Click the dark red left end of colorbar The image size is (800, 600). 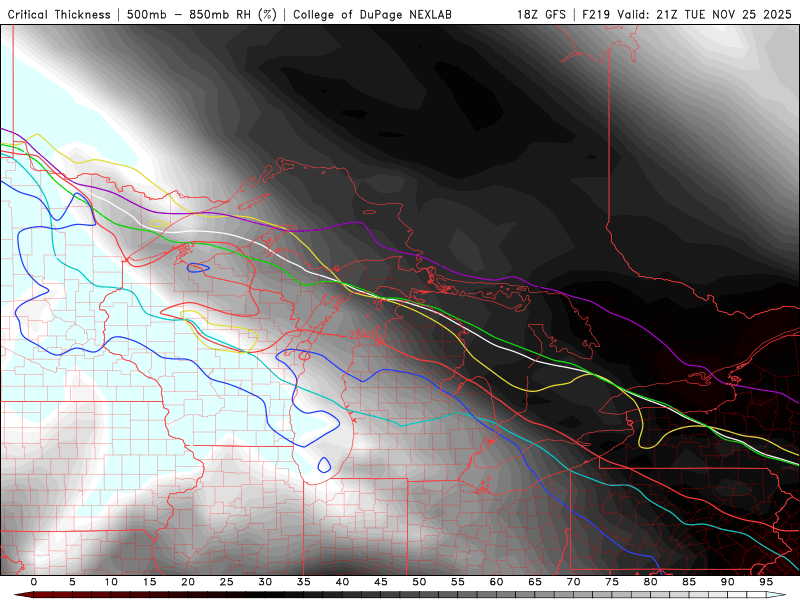[x=23, y=595]
